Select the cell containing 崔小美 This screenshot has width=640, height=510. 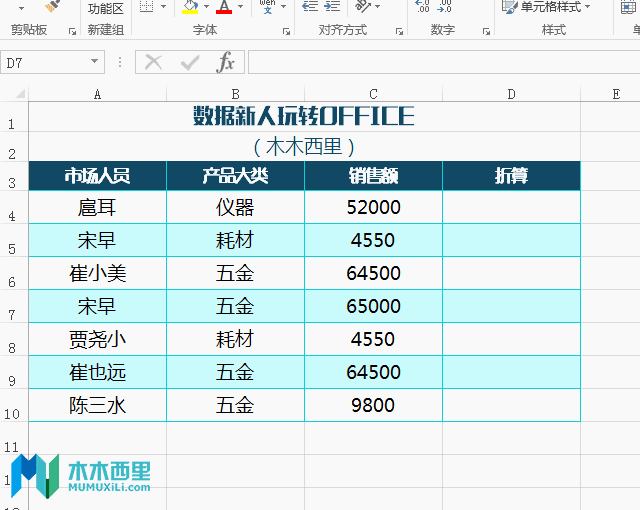(x=98, y=273)
